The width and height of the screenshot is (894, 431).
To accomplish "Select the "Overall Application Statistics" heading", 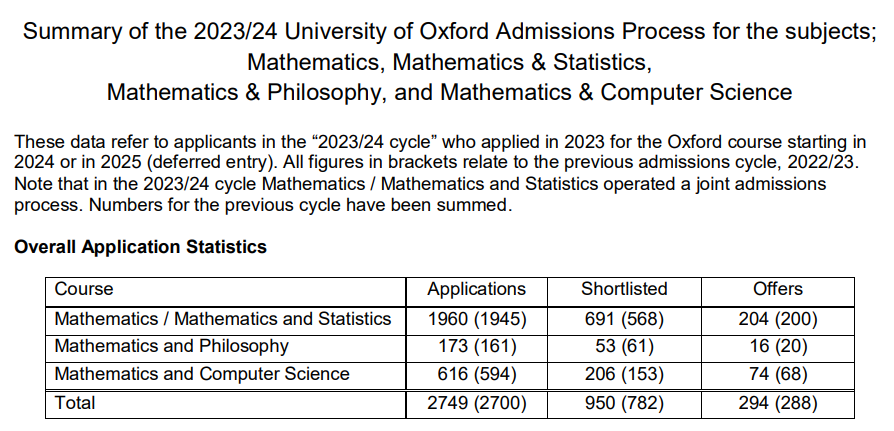I will (x=140, y=247).
